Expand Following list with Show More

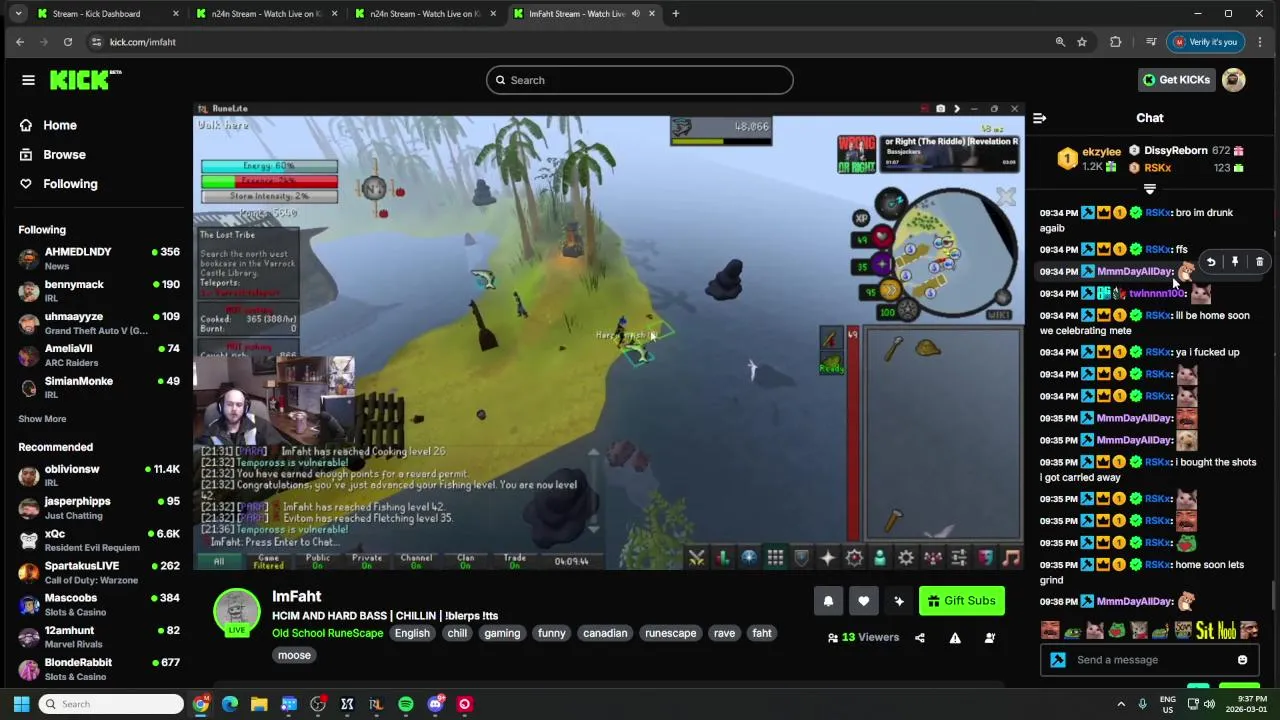42,419
